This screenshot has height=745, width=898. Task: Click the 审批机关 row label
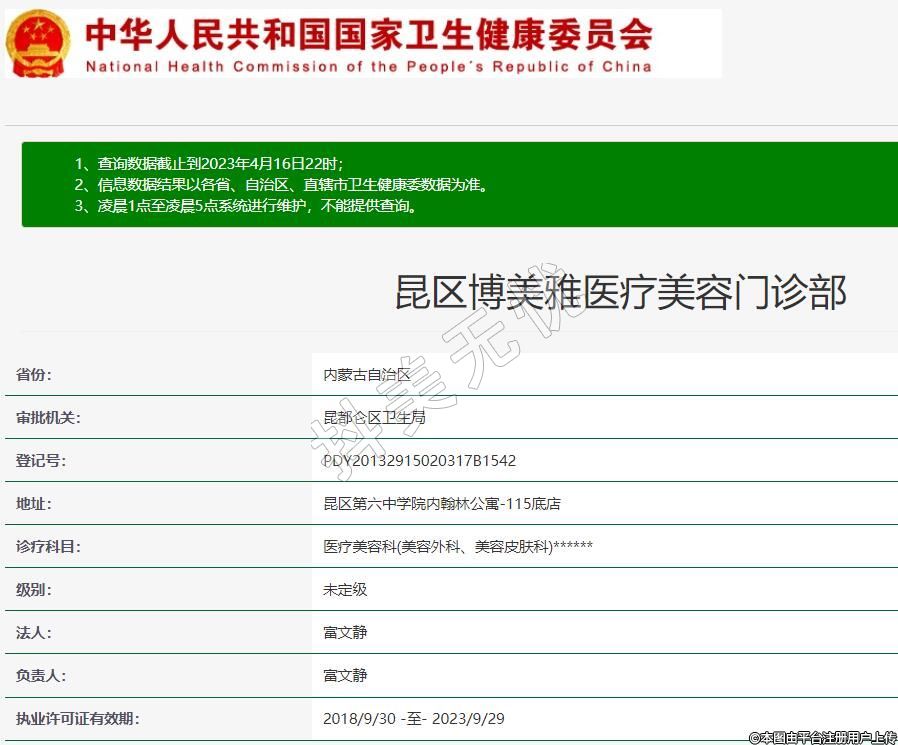[x=48, y=418]
